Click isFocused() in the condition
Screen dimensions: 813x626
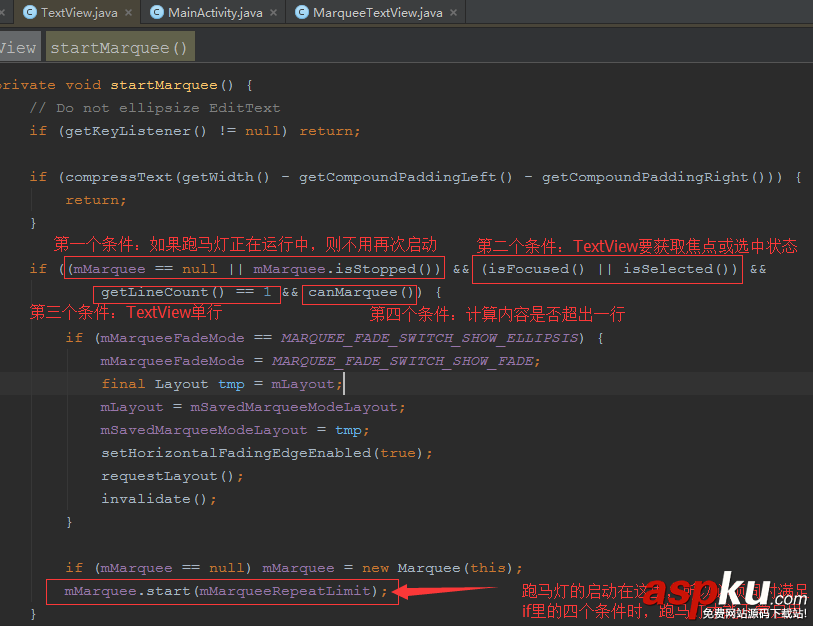coord(537,269)
